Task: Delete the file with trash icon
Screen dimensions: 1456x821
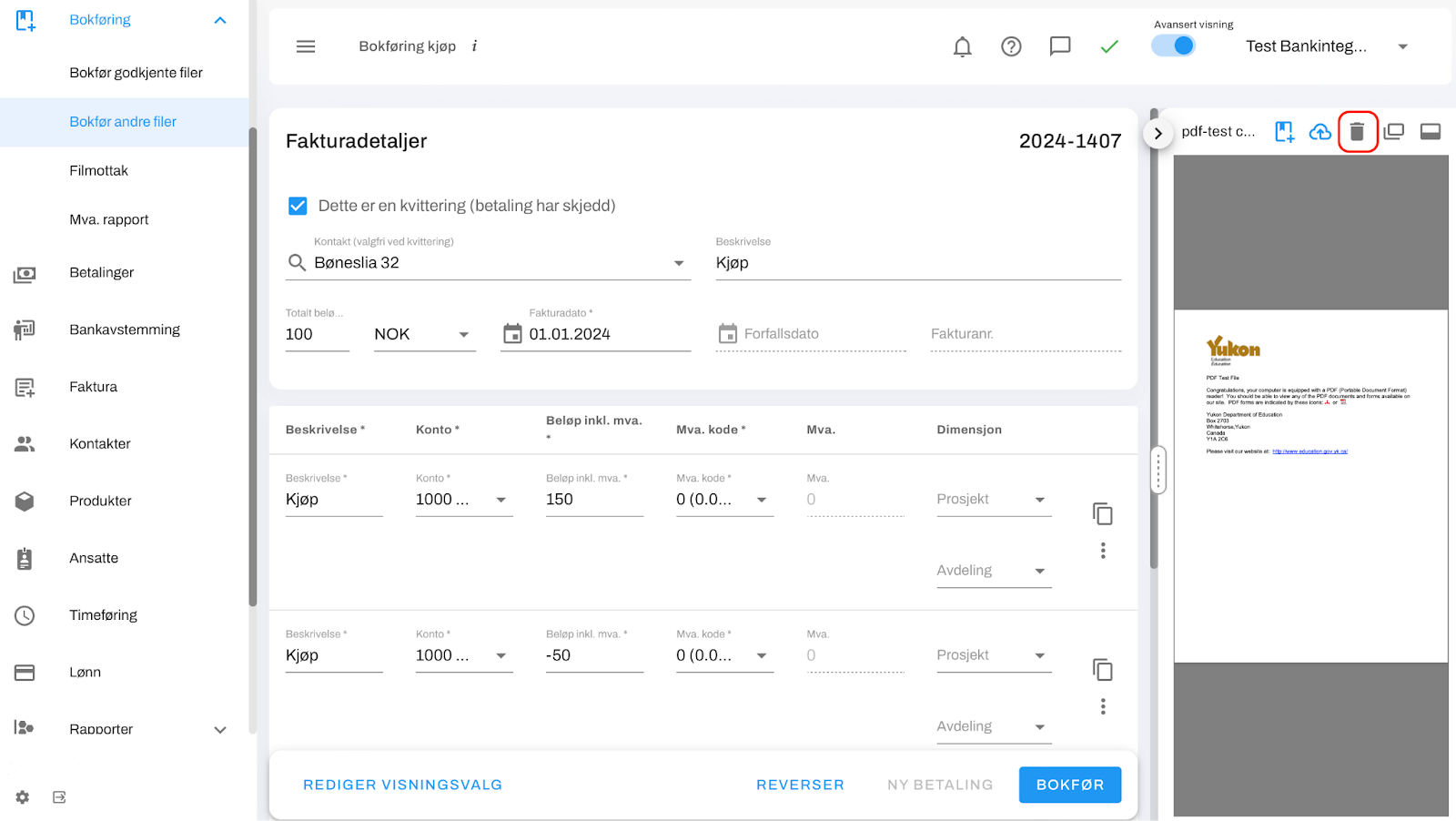Action: tap(1357, 132)
